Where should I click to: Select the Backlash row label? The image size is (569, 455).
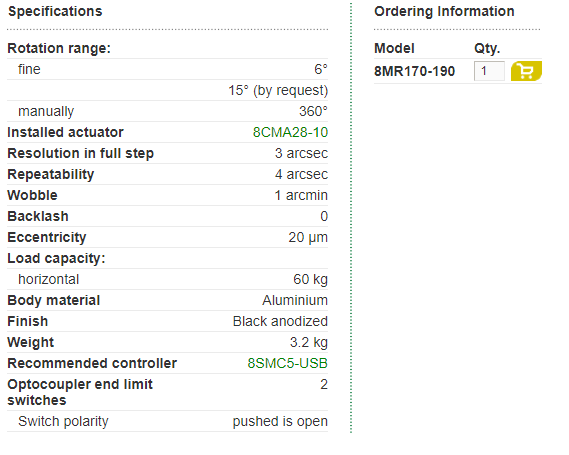[x=38, y=216]
